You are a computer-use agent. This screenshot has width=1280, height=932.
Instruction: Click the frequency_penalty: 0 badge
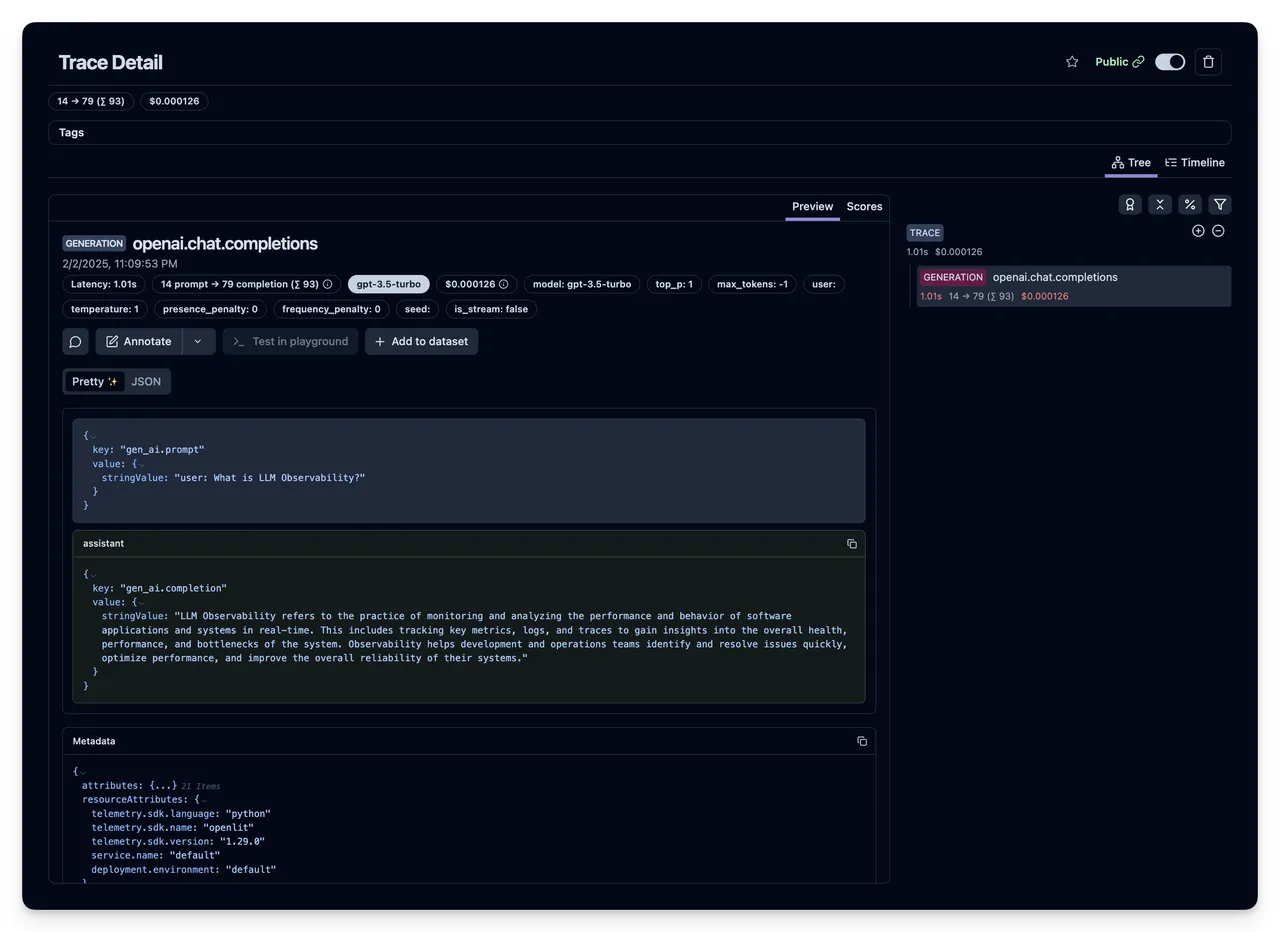point(331,309)
